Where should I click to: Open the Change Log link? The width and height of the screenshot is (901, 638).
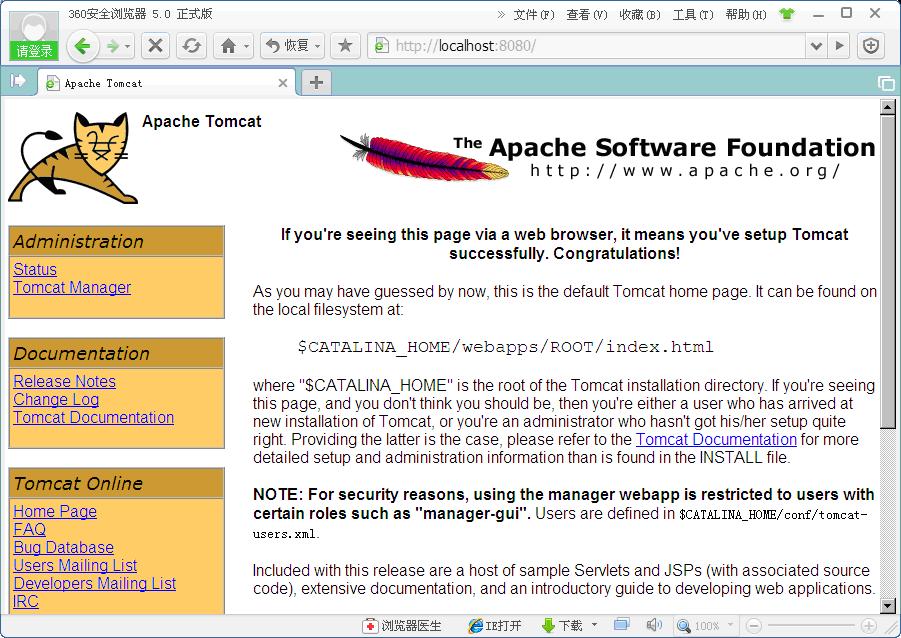click(56, 399)
